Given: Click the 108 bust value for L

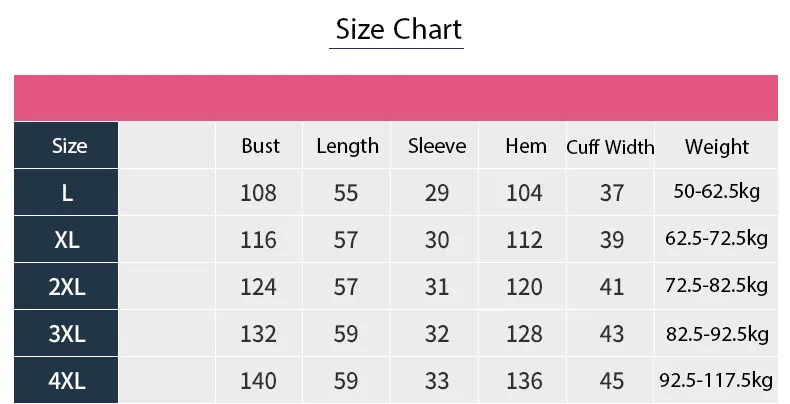Looking at the screenshot, I should click(259, 192).
